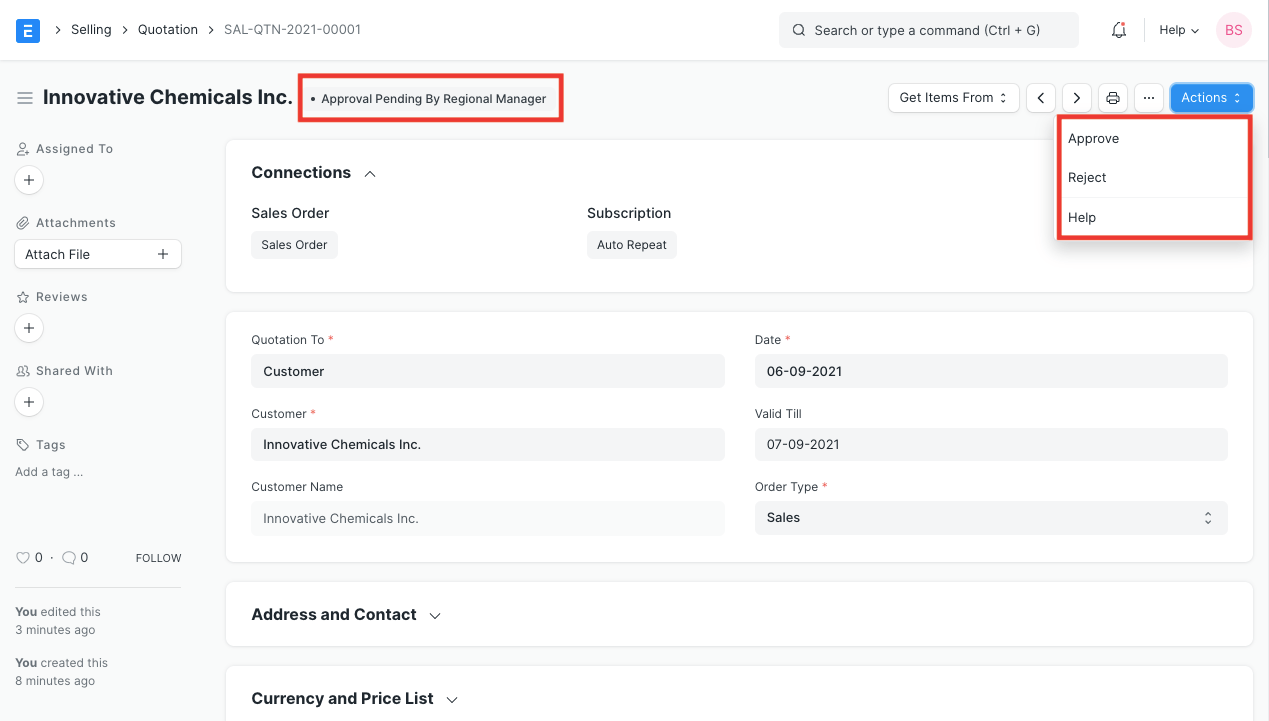Add an assignment under Assigned To
Image resolution: width=1269 pixels, height=721 pixels.
click(x=28, y=180)
